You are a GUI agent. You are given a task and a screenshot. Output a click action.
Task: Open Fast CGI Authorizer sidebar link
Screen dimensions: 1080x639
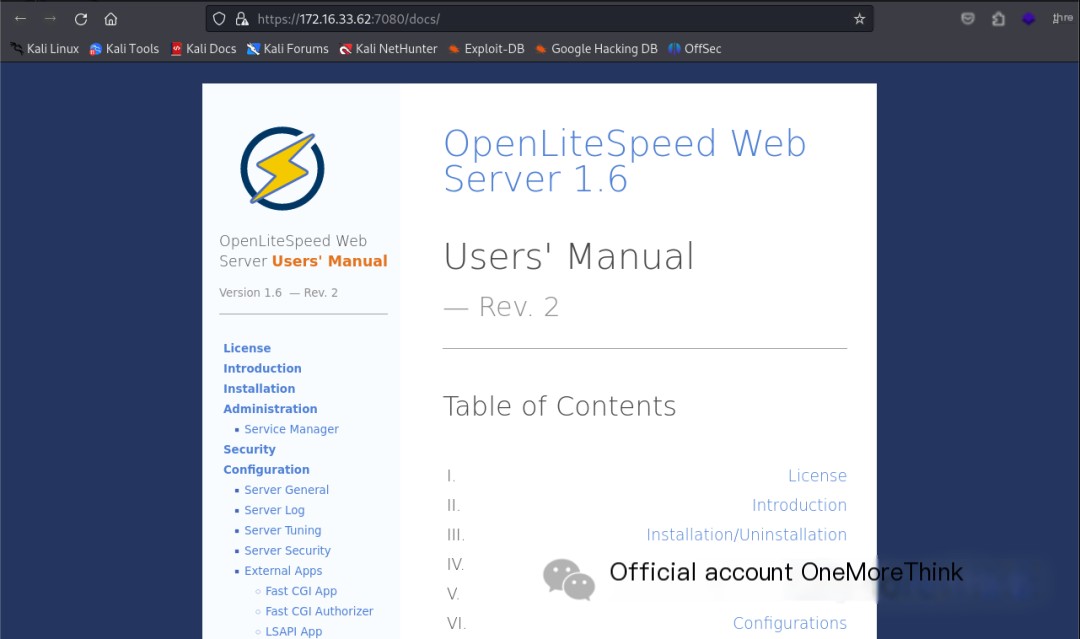point(319,611)
